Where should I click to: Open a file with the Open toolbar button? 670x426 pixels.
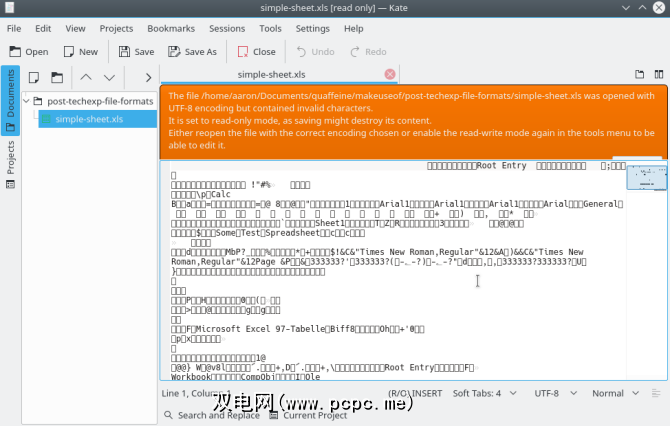(29, 52)
